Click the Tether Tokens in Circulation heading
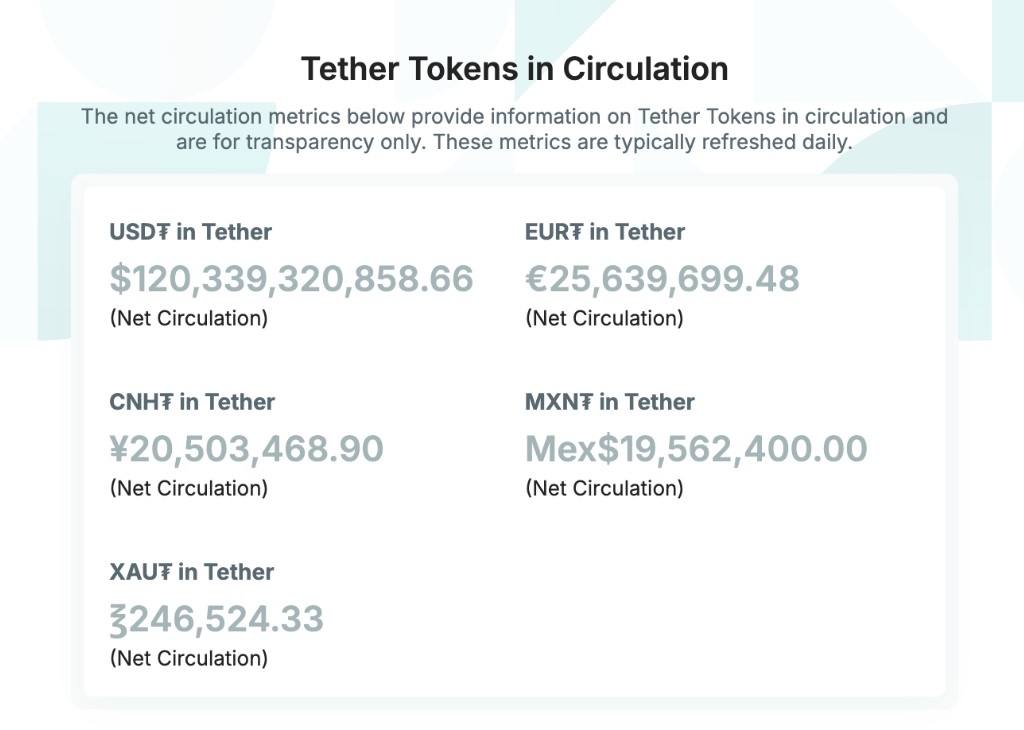The width and height of the screenshot is (1024, 730). click(514, 69)
